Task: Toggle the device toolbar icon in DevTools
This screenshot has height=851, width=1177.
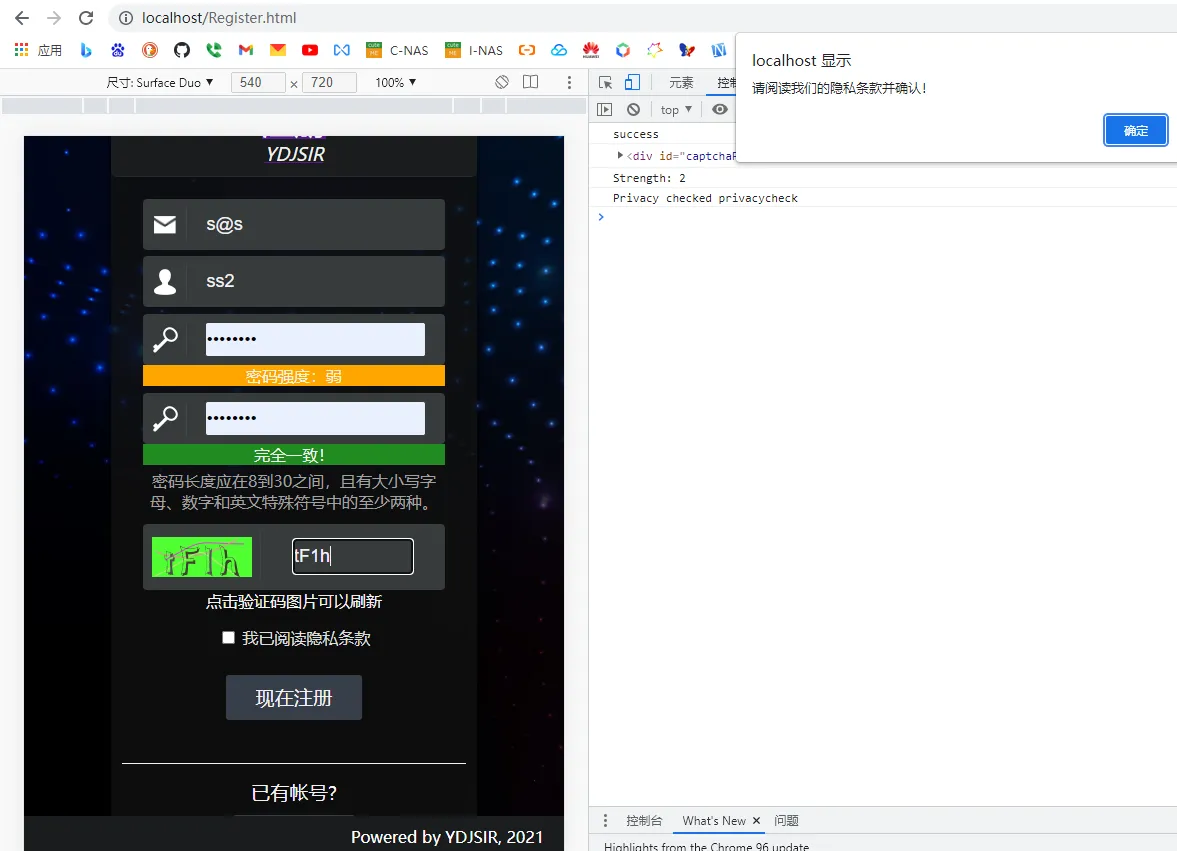Action: 632,83
